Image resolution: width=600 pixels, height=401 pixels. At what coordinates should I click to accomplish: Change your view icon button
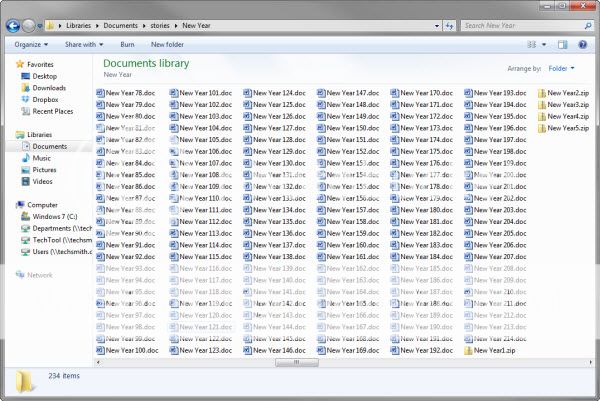pyautogui.click(x=532, y=44)
